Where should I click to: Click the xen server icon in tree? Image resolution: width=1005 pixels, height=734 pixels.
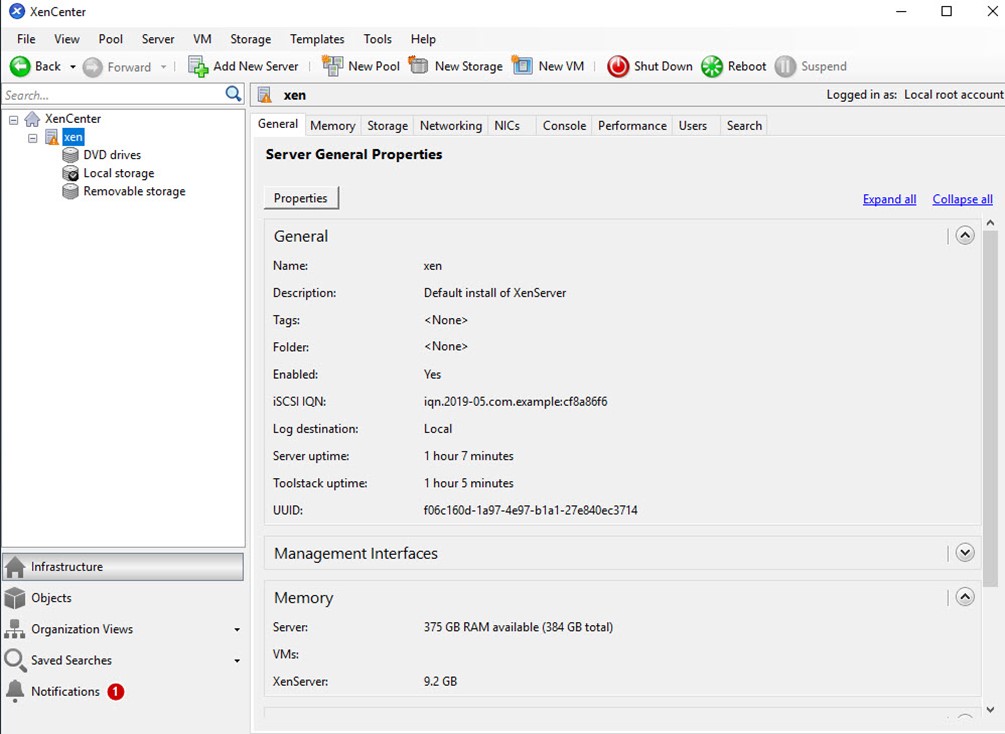[x=52, y=137]
